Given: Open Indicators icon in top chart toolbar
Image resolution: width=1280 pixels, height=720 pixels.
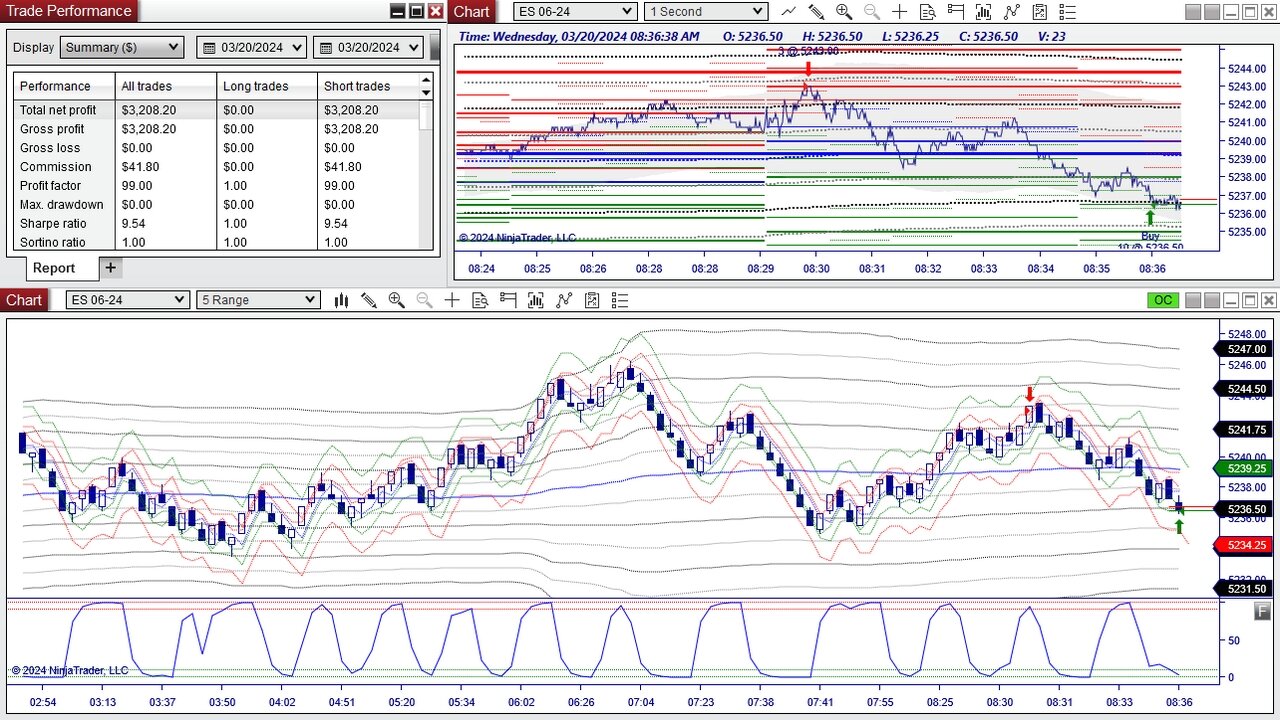Looking at the screenshot, I should click(1012, 12).
